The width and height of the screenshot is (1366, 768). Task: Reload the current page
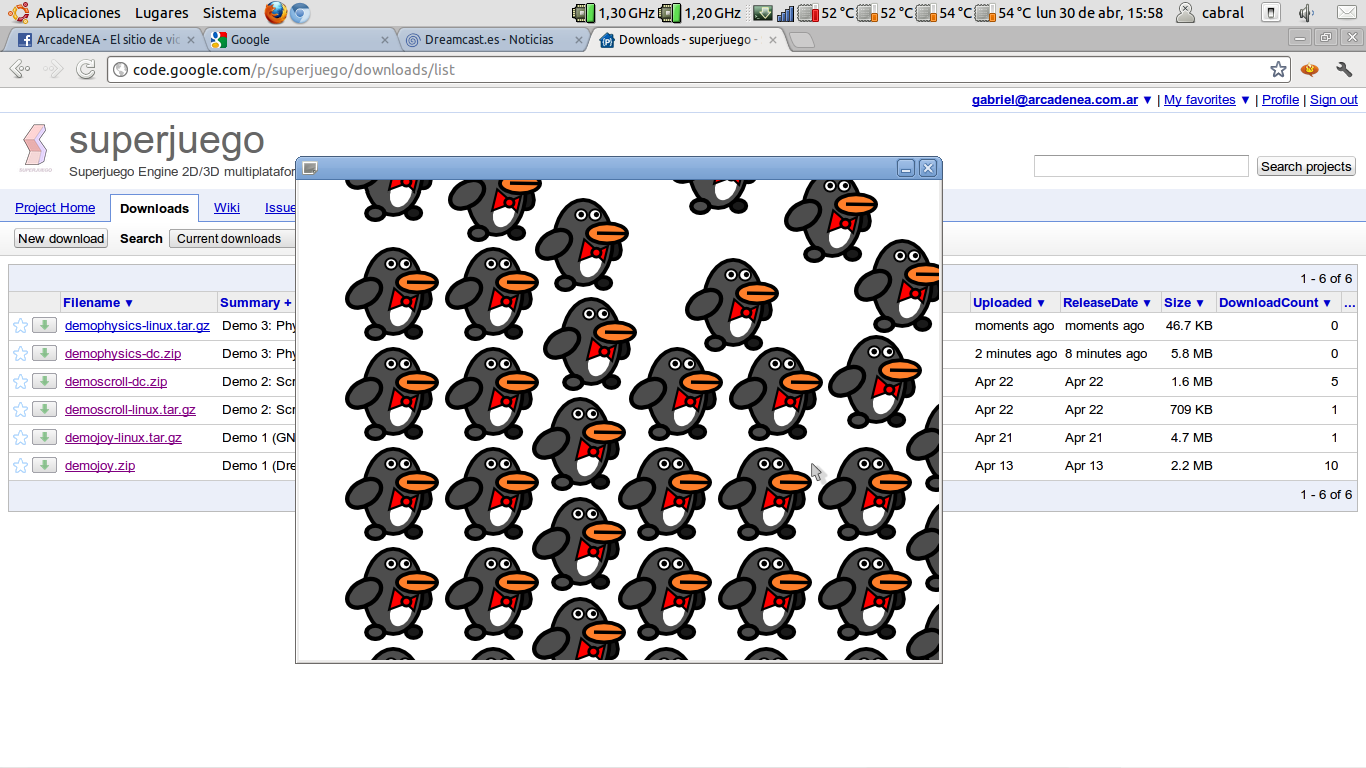click(x=86, y=69)
